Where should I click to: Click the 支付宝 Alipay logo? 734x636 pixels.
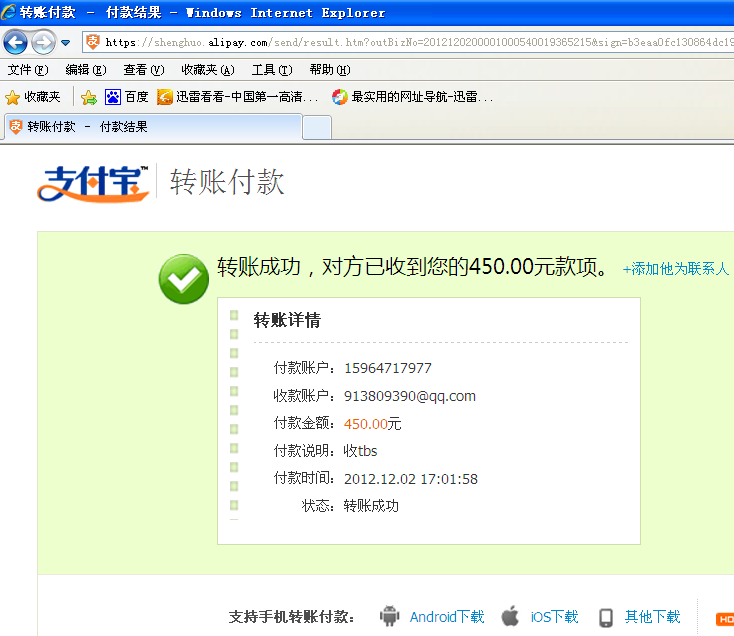tap(93, 183)
